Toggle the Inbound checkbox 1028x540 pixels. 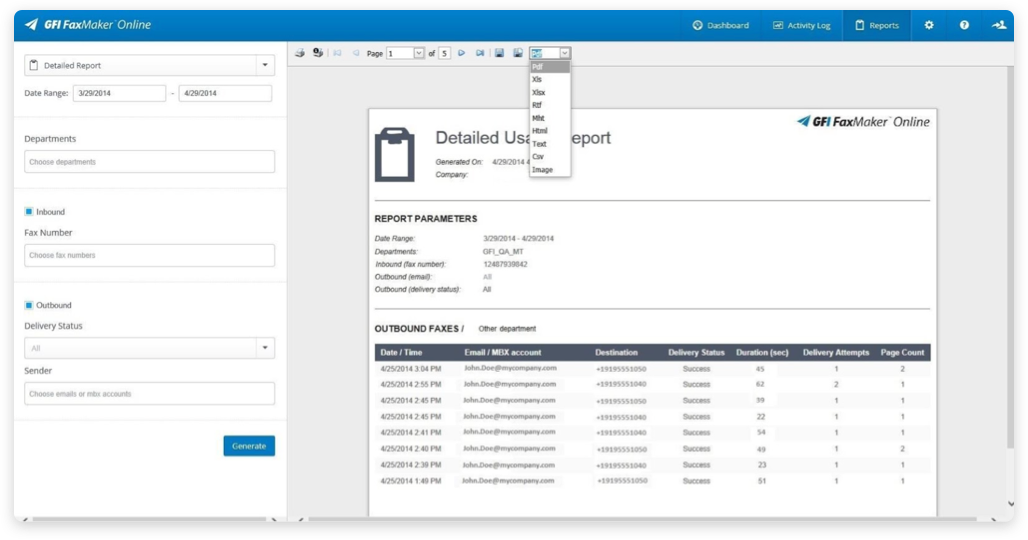coord(29,212)
